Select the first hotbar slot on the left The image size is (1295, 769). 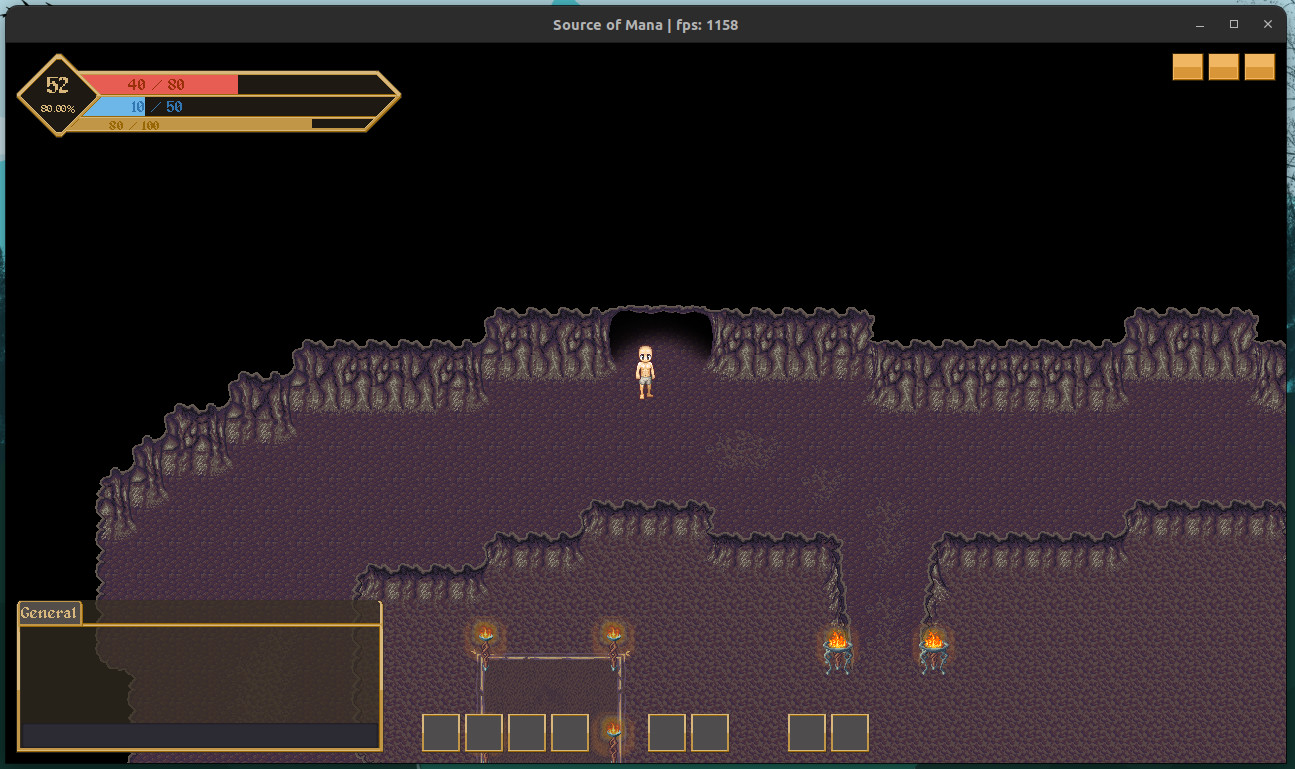coord(440,733)
